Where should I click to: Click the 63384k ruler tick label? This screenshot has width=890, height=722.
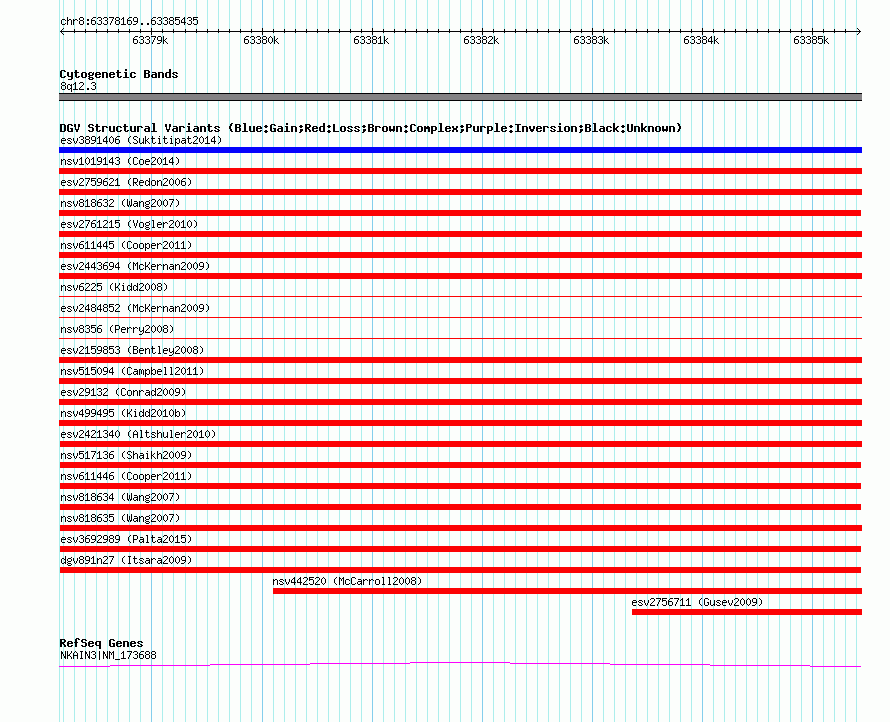pyautogui.click(x=702, y=40)
